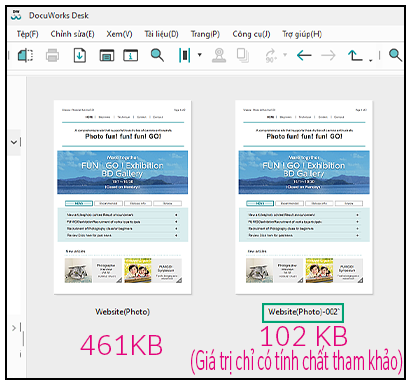Select the Website(Photo) document thumbnail
411x385 pixels.
(x=123, y=197)
